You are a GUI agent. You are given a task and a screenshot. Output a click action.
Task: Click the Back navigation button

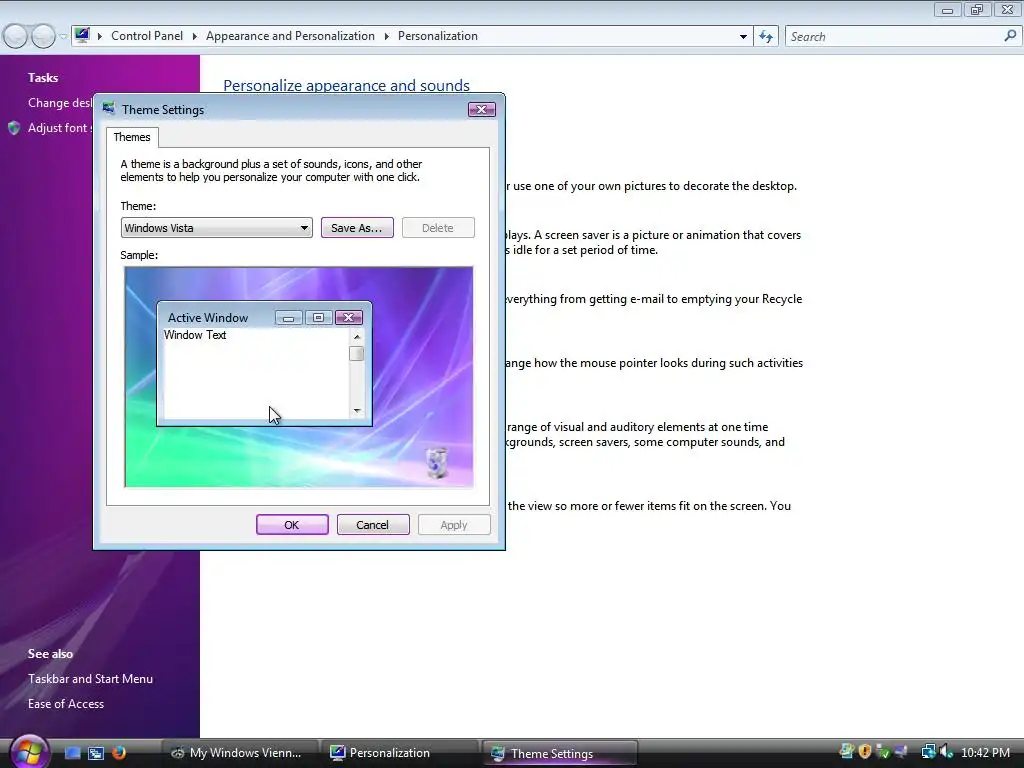[16, 36]
